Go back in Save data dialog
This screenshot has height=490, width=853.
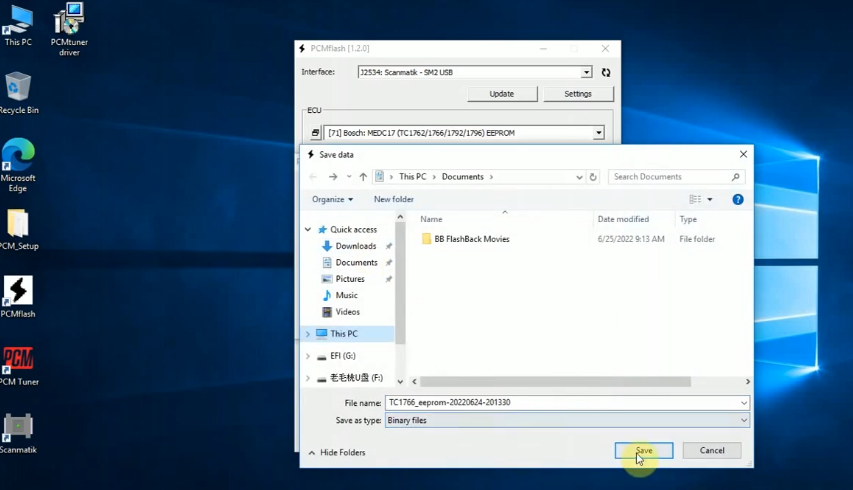(313, 177)
